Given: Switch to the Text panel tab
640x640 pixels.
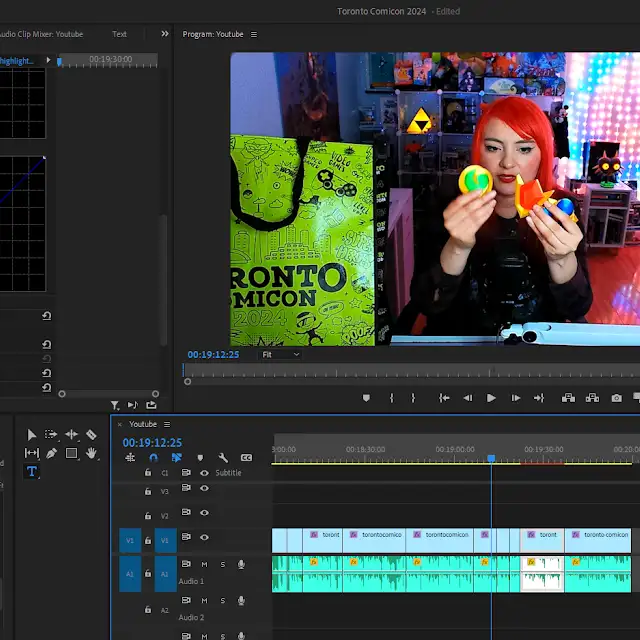Looking at the screenshot, I should click(119, 34).
